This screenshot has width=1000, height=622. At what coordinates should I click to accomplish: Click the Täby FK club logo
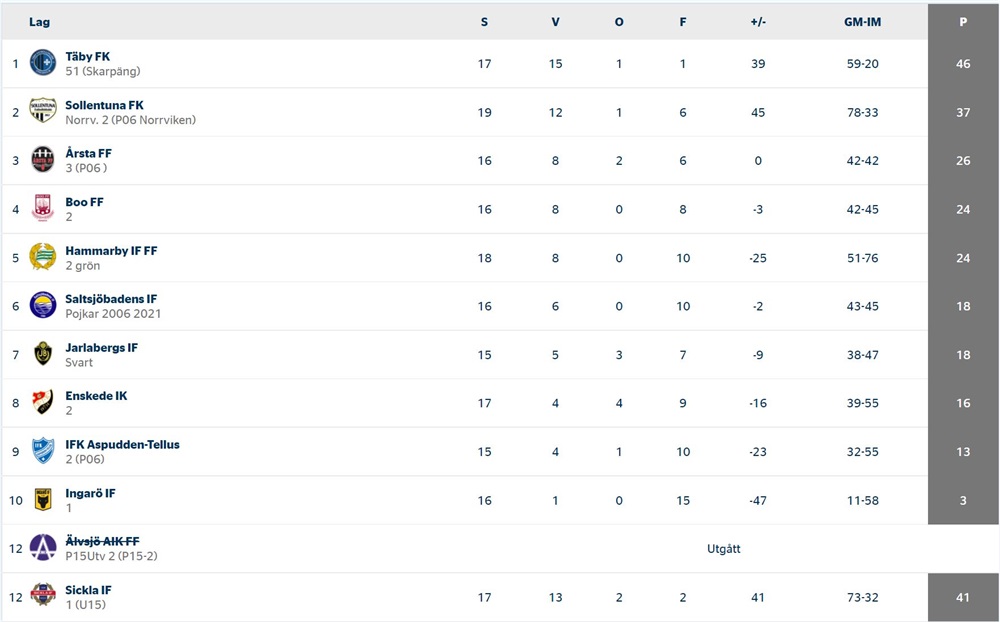(43, 63)
